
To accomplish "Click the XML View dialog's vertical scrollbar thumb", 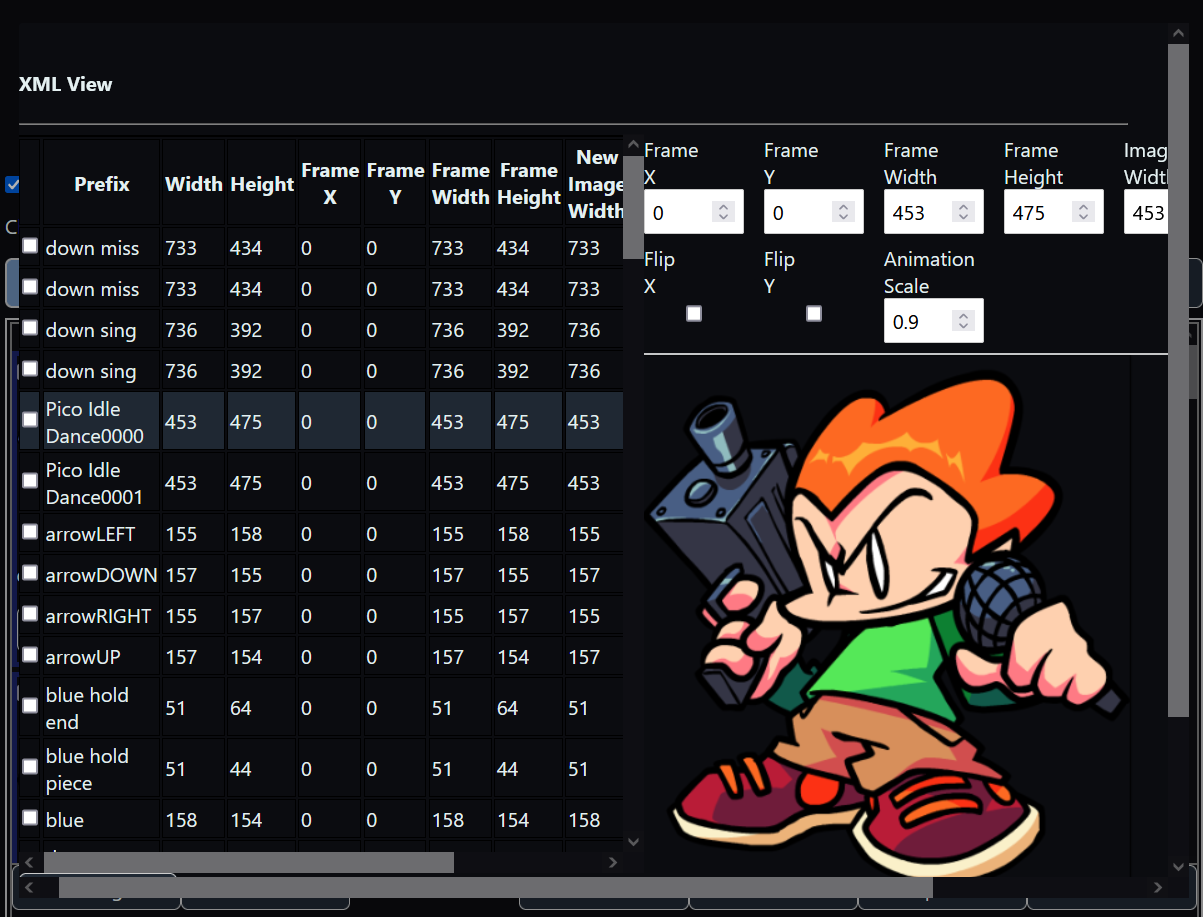I will pyautogui.click(x=1178, y=380).
